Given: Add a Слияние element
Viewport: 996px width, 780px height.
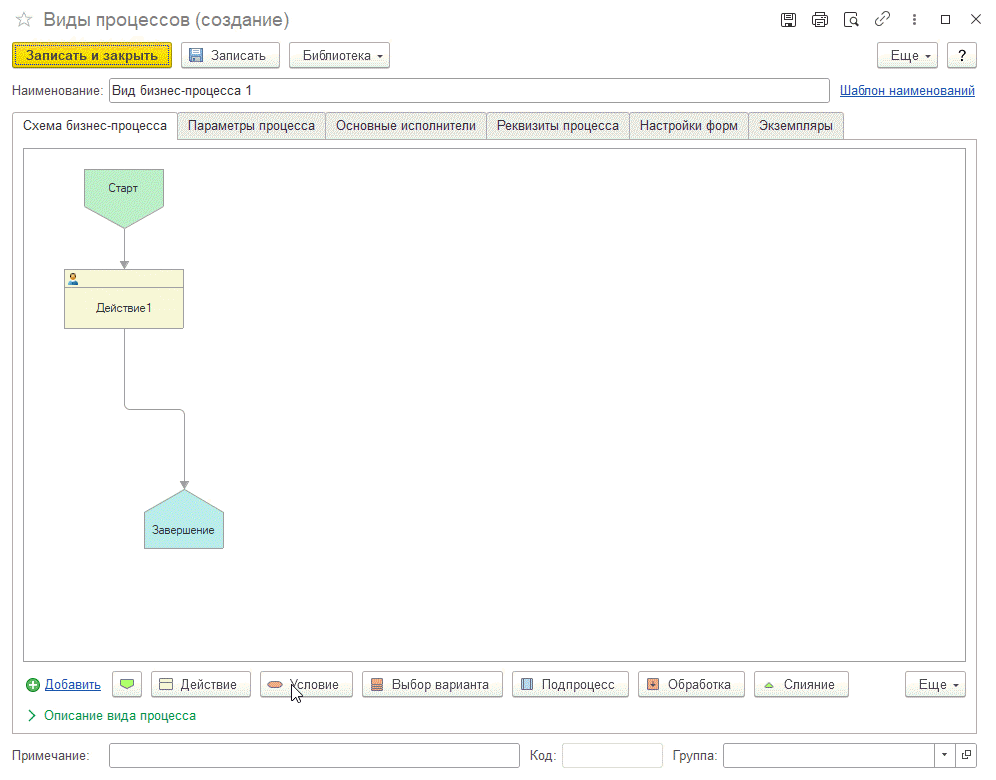Looking at the screenshot, I should [x=801, y=685].
